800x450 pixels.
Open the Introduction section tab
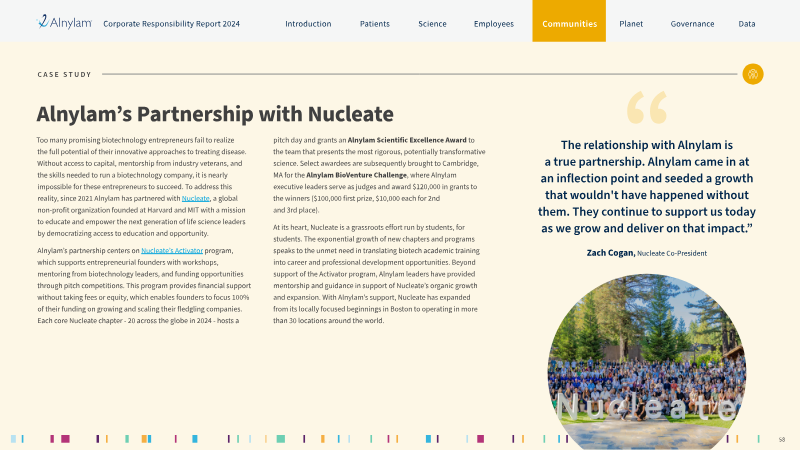(x=308, y=23)
